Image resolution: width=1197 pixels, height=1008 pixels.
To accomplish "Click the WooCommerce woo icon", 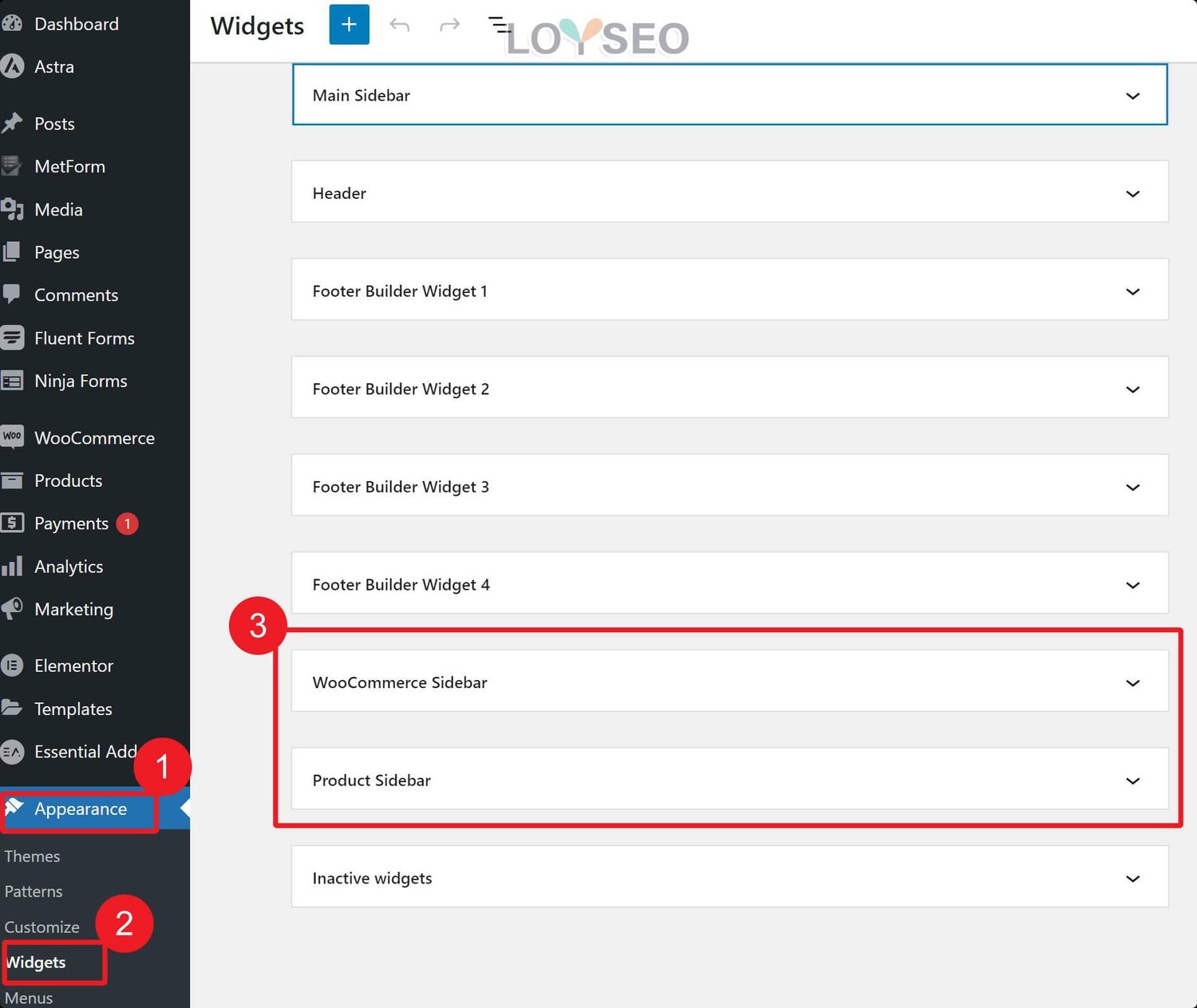I will 11,436.
